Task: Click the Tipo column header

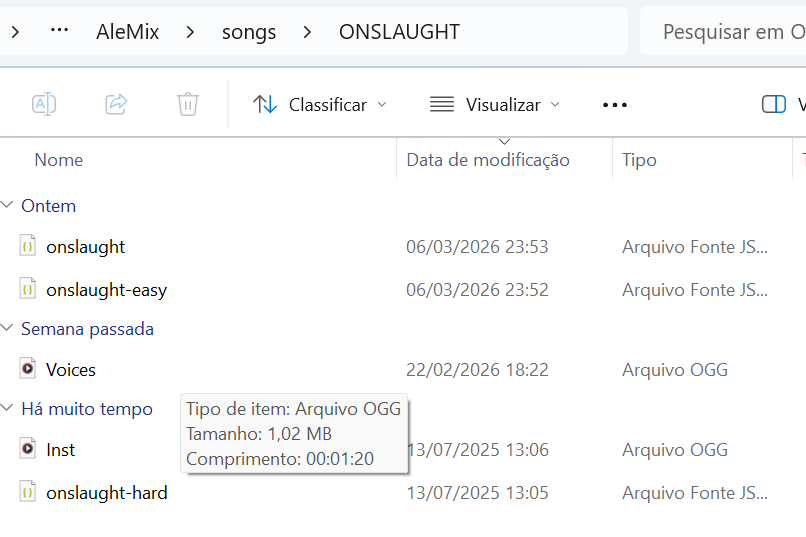Action: [640, 160]
